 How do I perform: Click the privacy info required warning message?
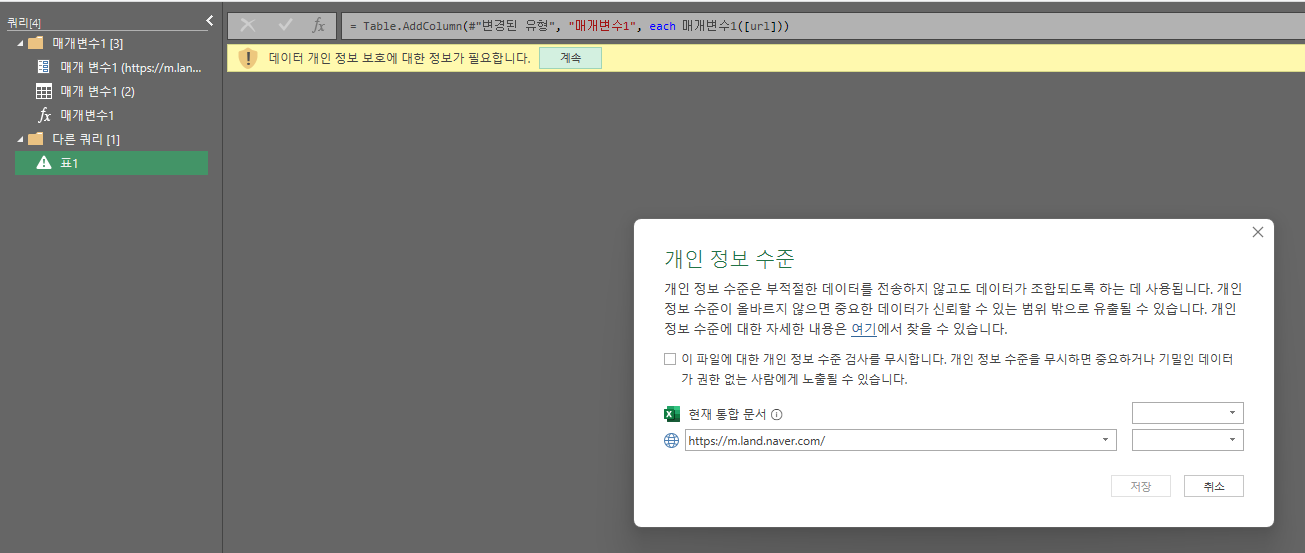399,58
